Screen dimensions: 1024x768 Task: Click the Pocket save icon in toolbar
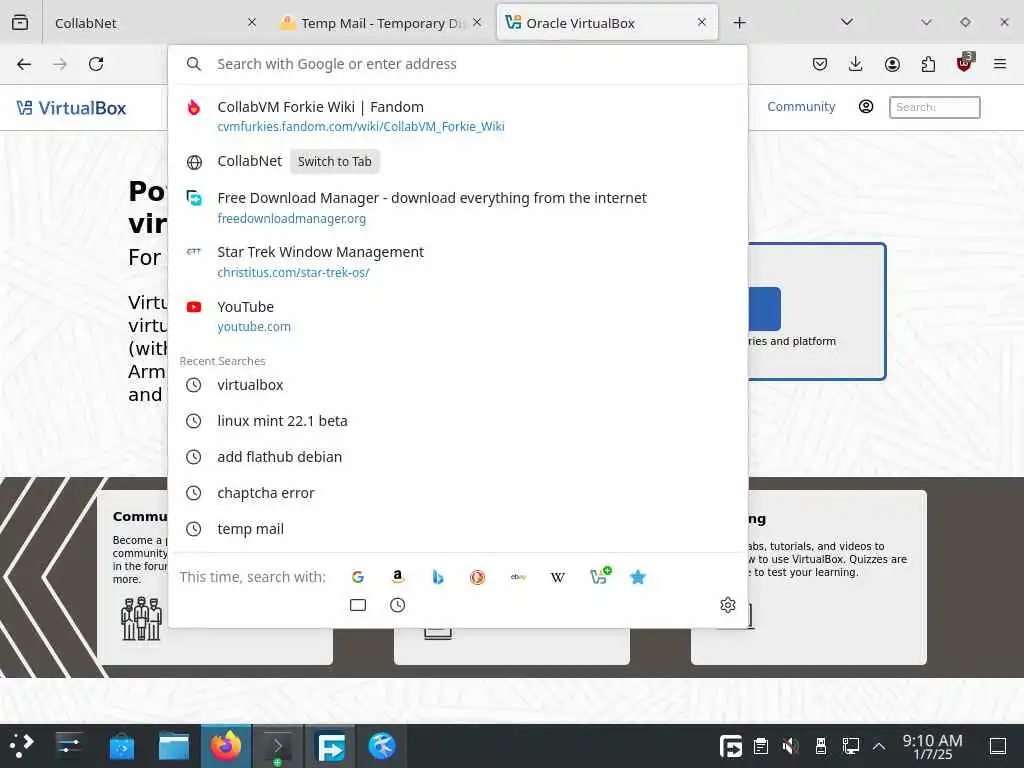pos(820,64)
